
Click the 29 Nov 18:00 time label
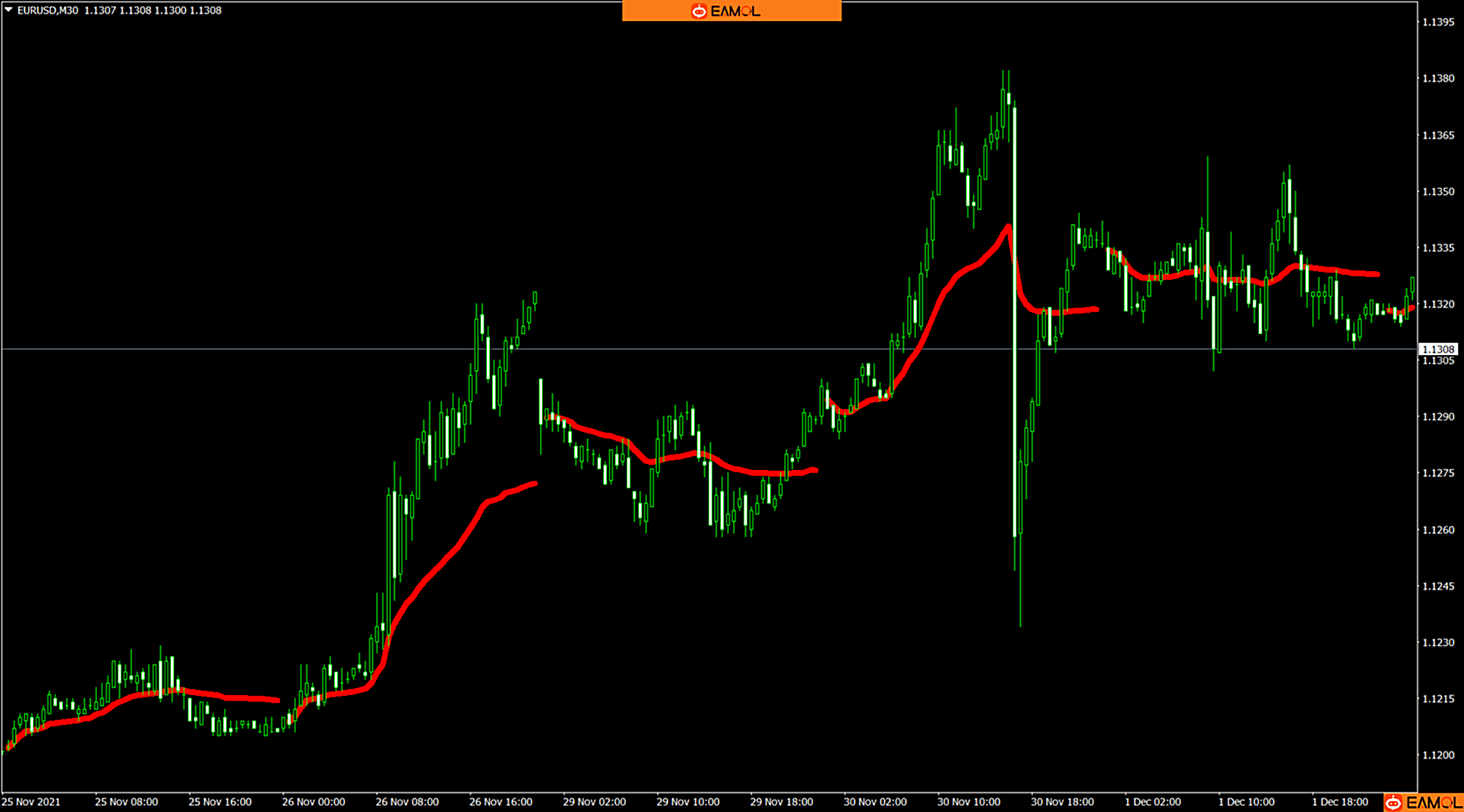click(x=782, y=802)
